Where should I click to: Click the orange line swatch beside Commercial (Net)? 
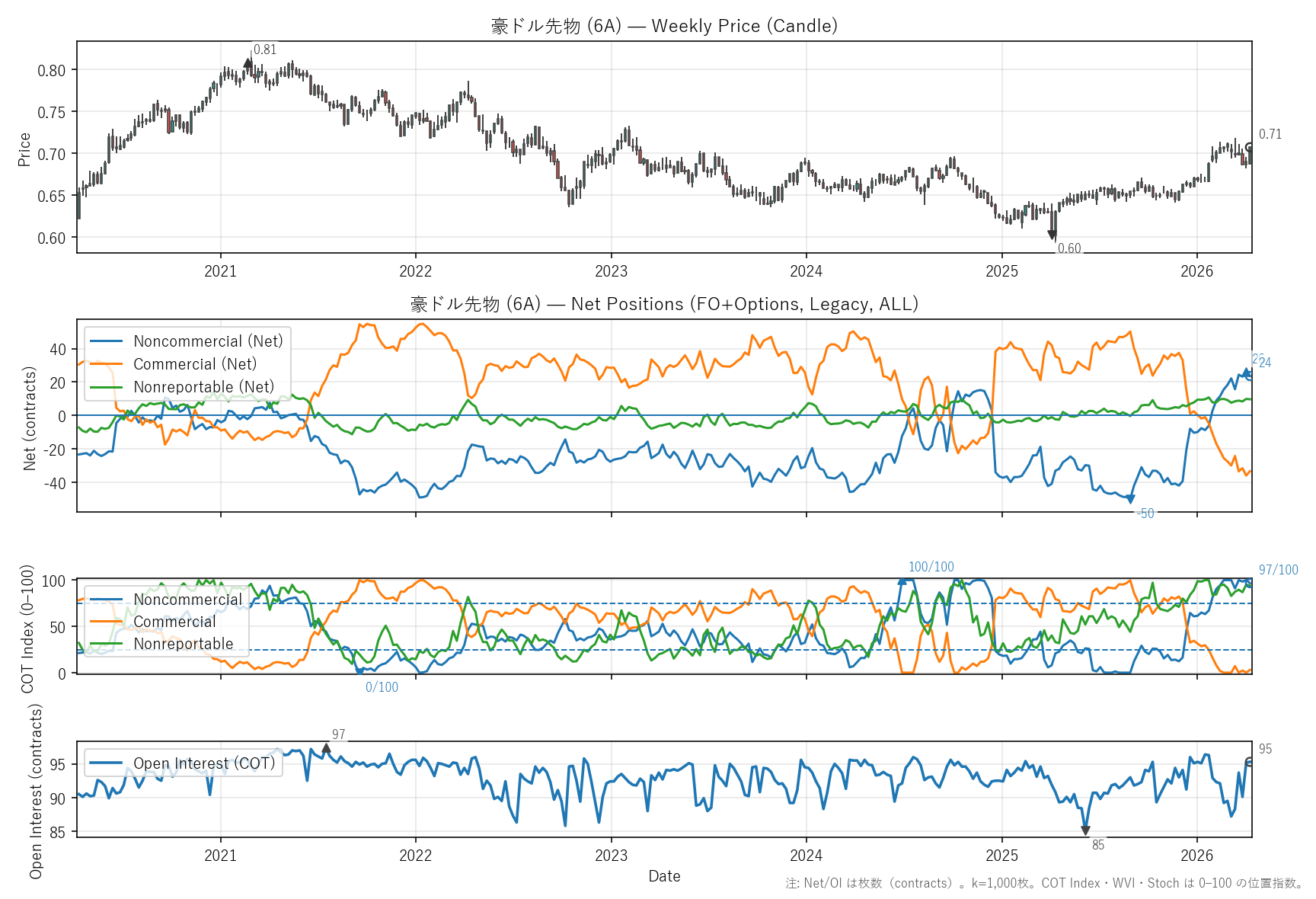107,364
